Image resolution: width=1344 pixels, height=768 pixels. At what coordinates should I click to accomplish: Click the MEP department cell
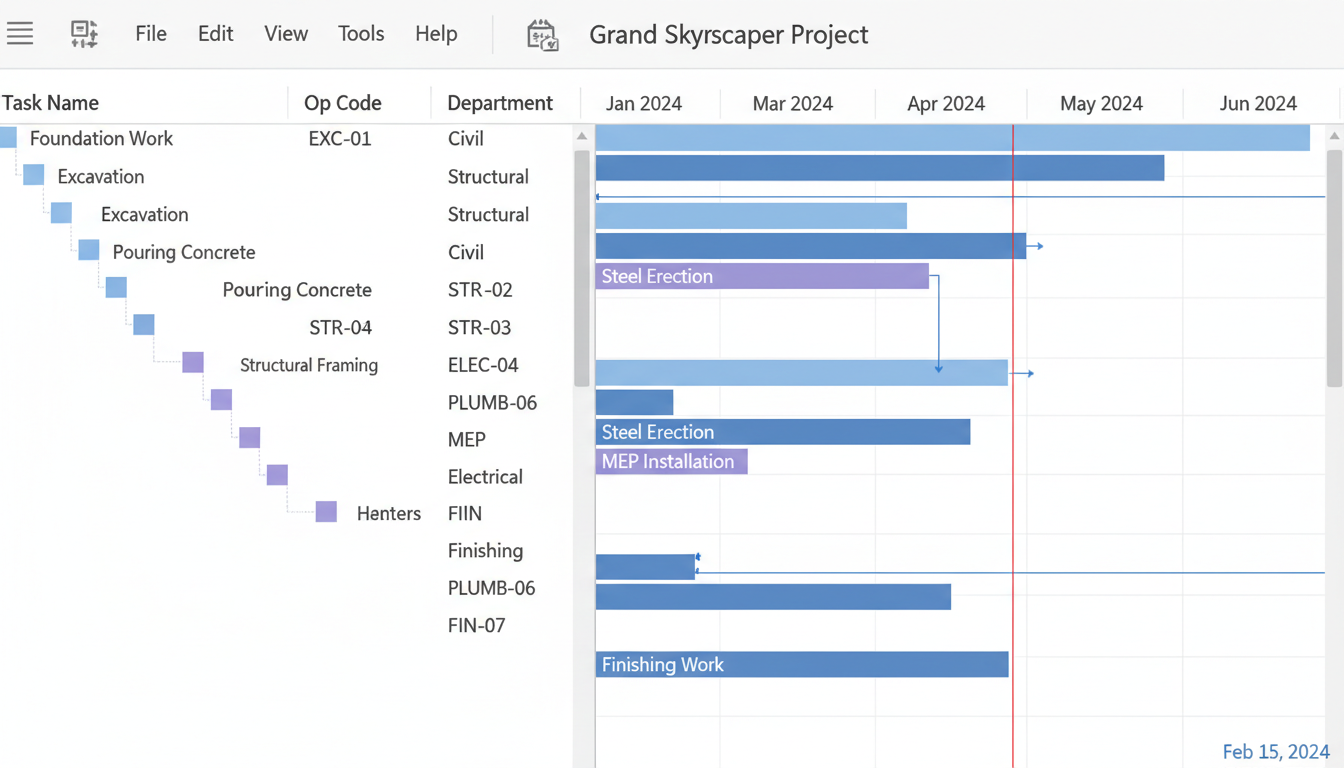467,440
